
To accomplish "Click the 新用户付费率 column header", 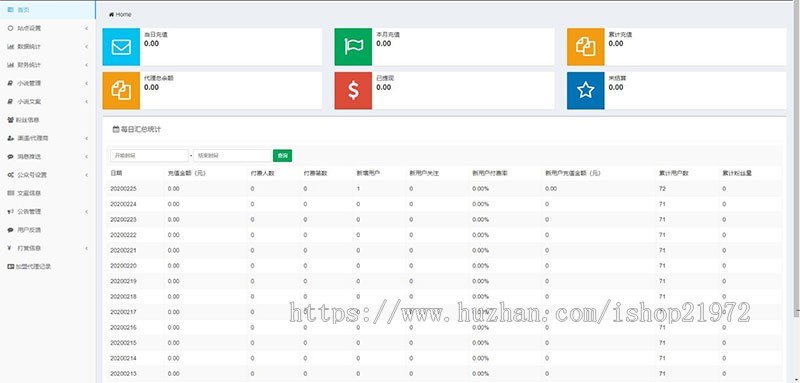I will 490,173.
